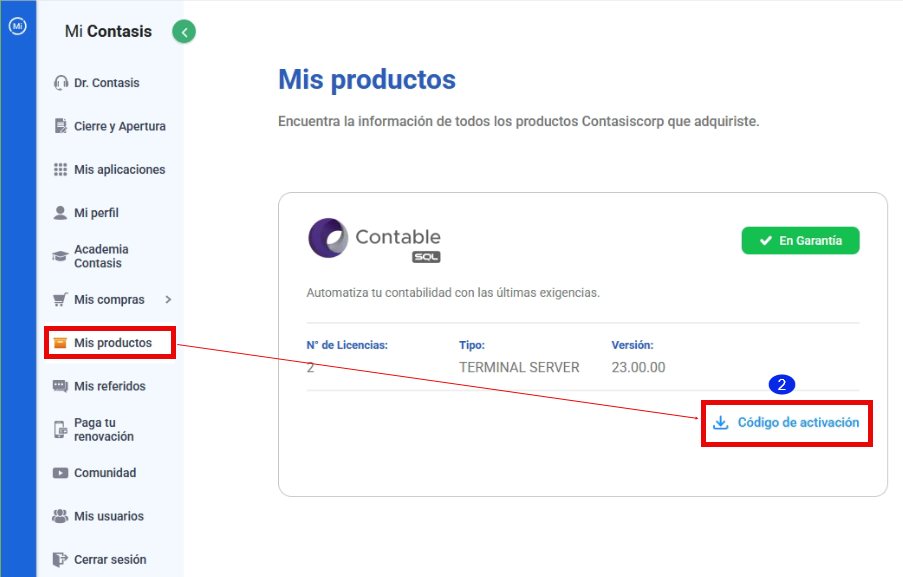Screen dimensions: 903x577
Task: Click the Tipo label
Action: point(472,345)
